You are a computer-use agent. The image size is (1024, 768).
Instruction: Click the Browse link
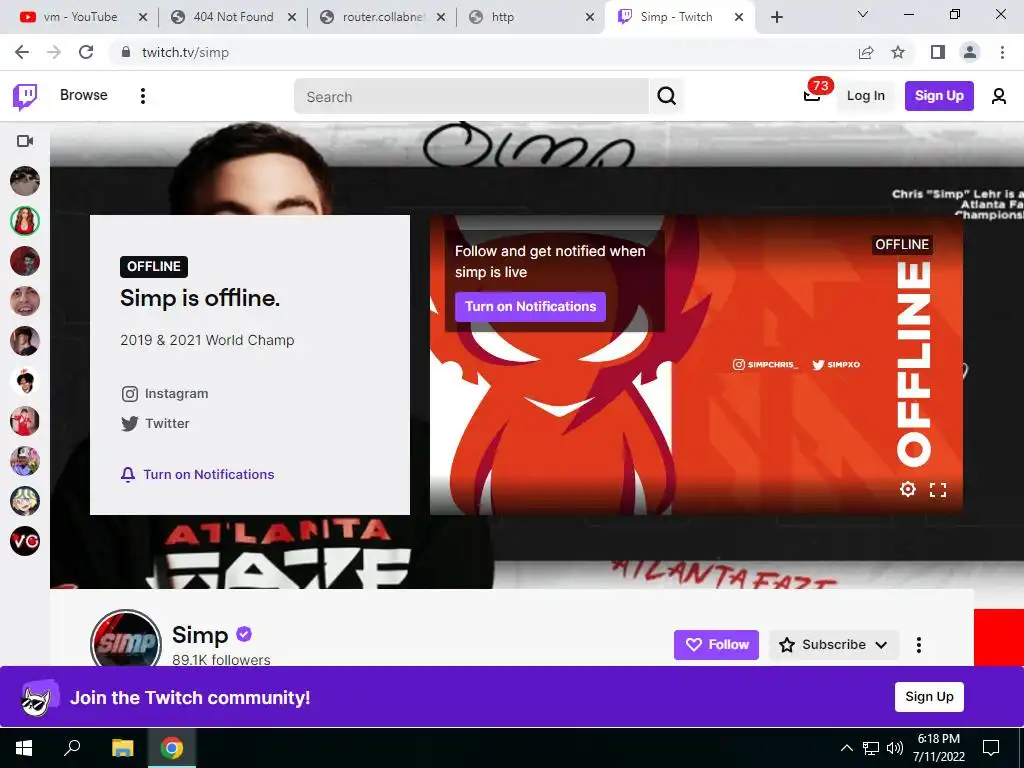[84, 95]
